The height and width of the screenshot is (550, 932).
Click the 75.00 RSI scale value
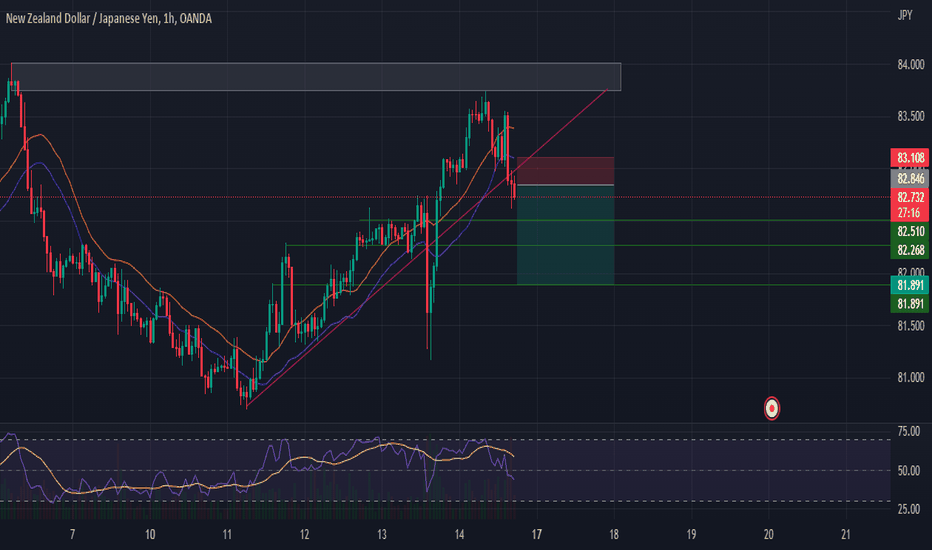[908, 431]
